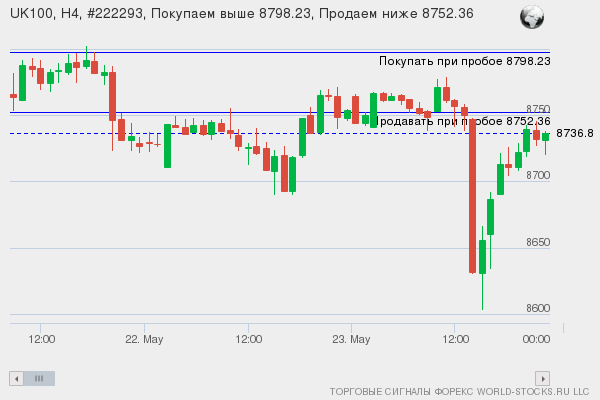Click the '00:00' time axis label

click(x=536, y=340)
